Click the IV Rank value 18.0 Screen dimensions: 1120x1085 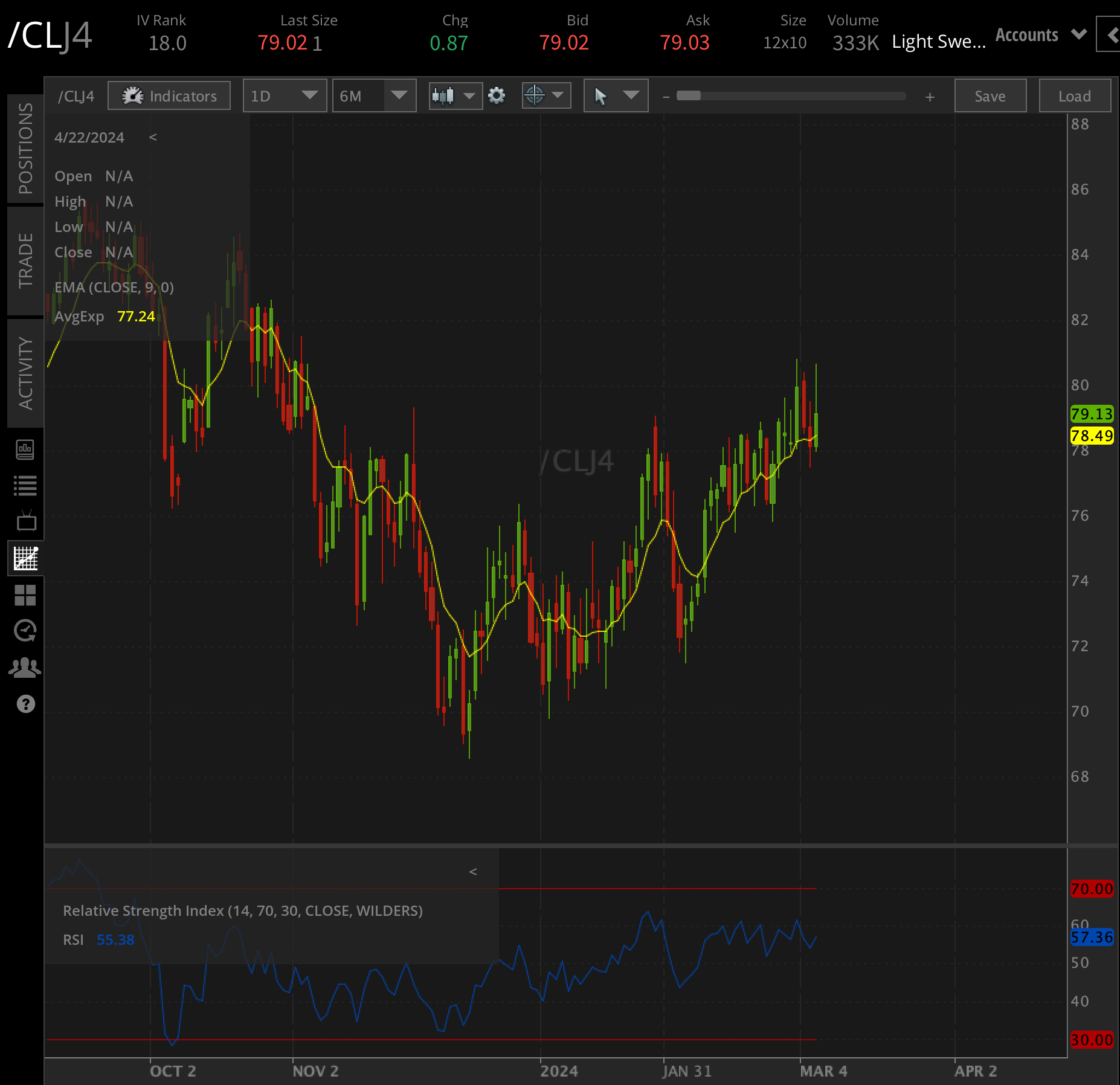[167, 43]
